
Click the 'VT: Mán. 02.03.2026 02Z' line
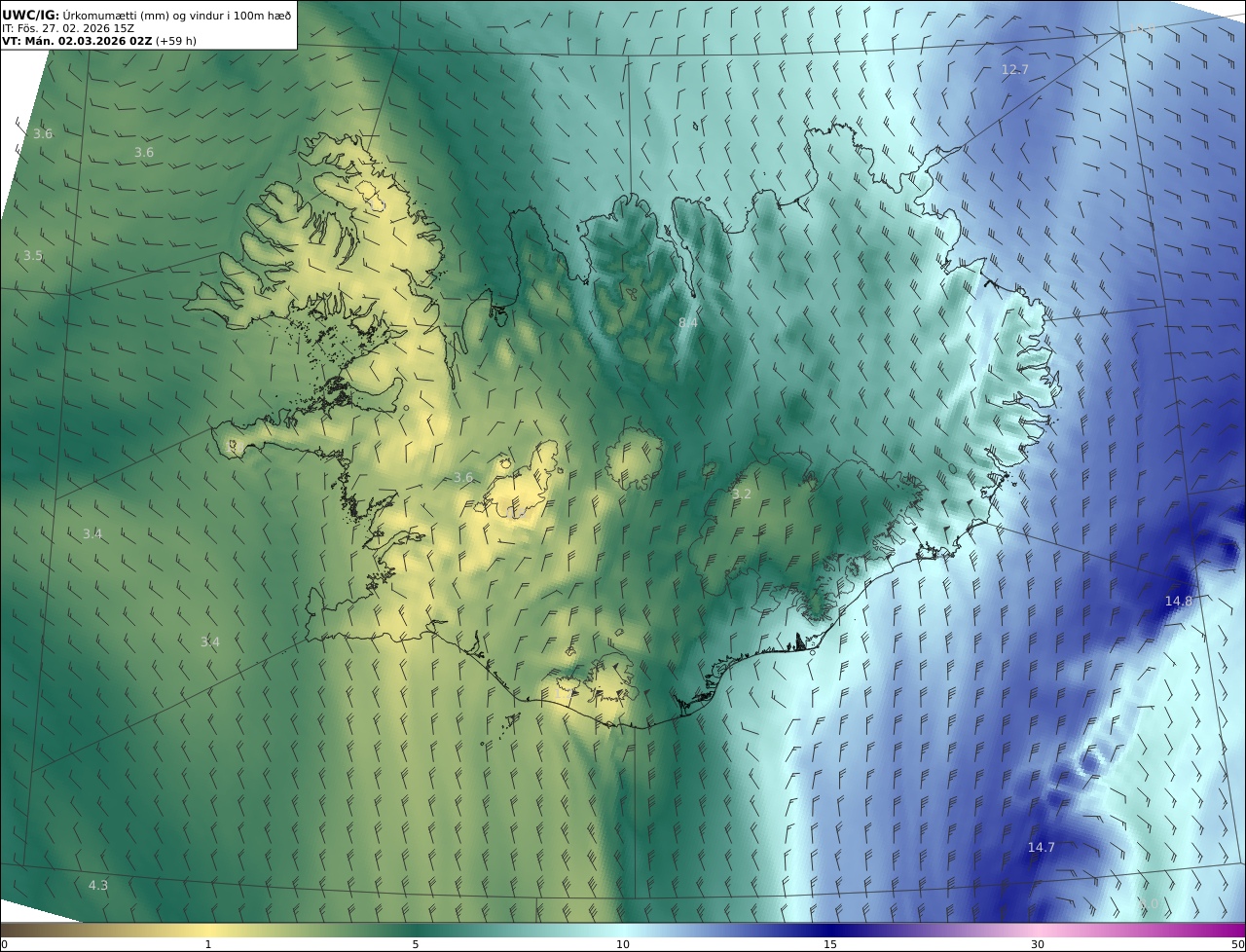pos(79,41)
